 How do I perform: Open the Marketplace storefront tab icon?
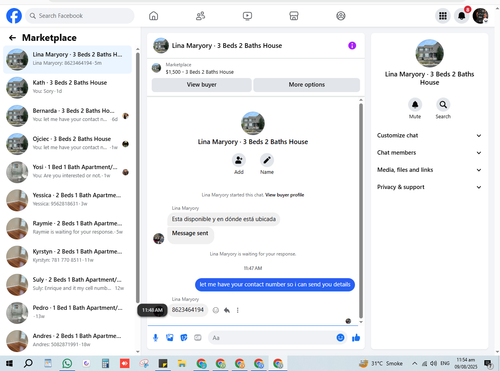[x=294, y=16]
